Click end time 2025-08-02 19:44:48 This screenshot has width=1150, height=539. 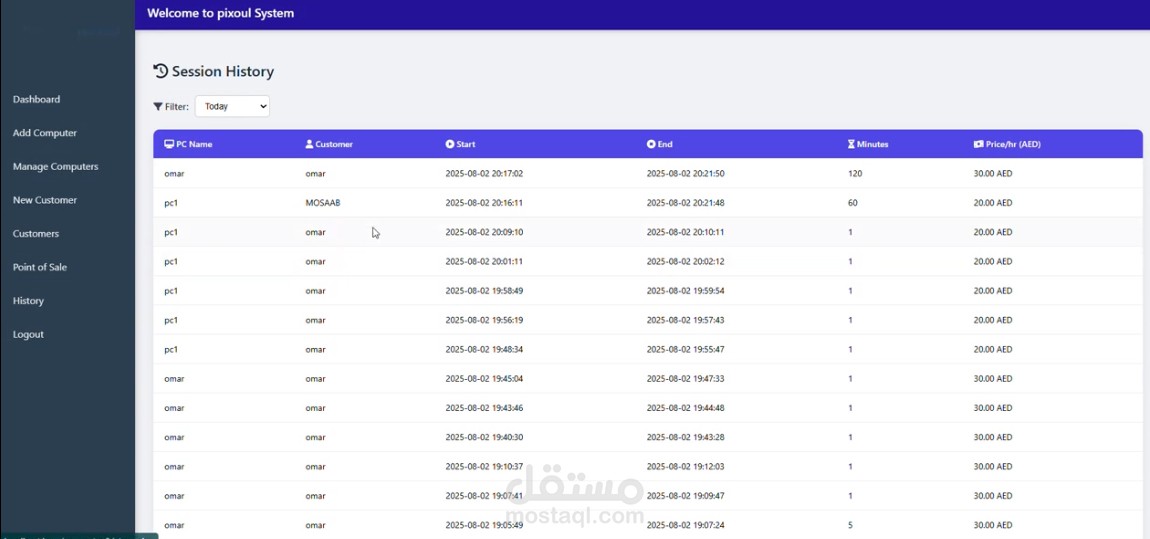[x=686, y=408]
